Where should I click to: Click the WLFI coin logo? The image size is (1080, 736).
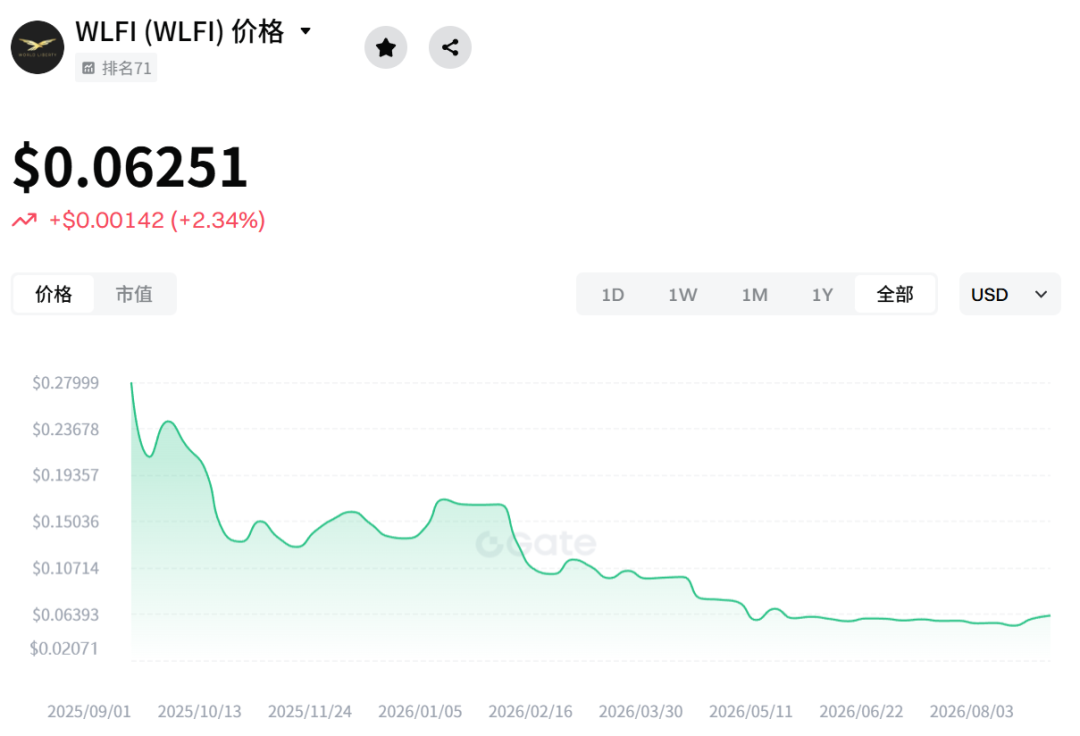(x=37, y=48)
